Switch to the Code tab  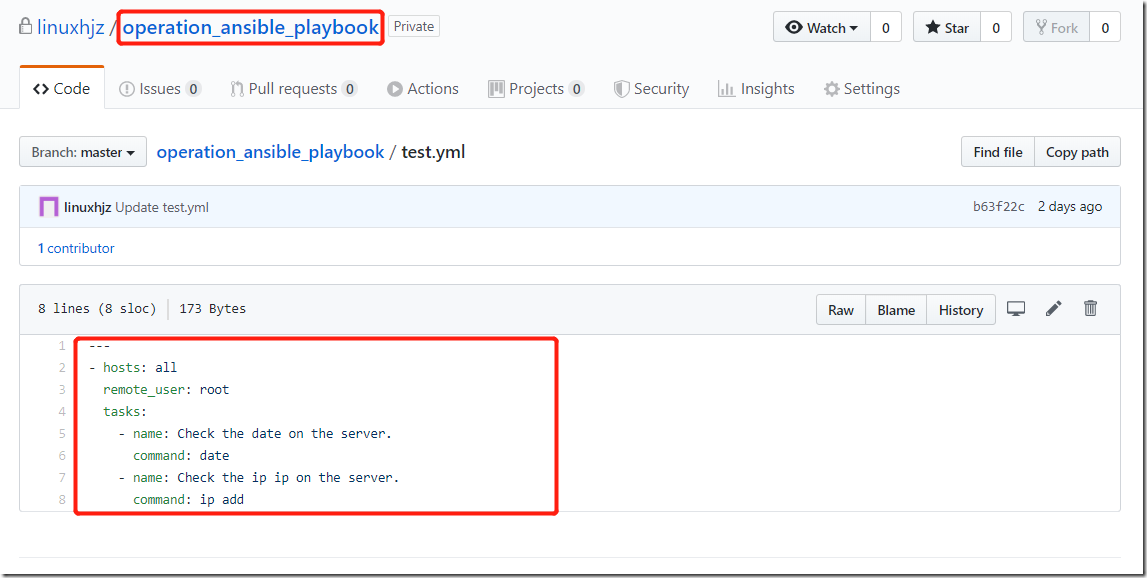[x=62, y=89]
